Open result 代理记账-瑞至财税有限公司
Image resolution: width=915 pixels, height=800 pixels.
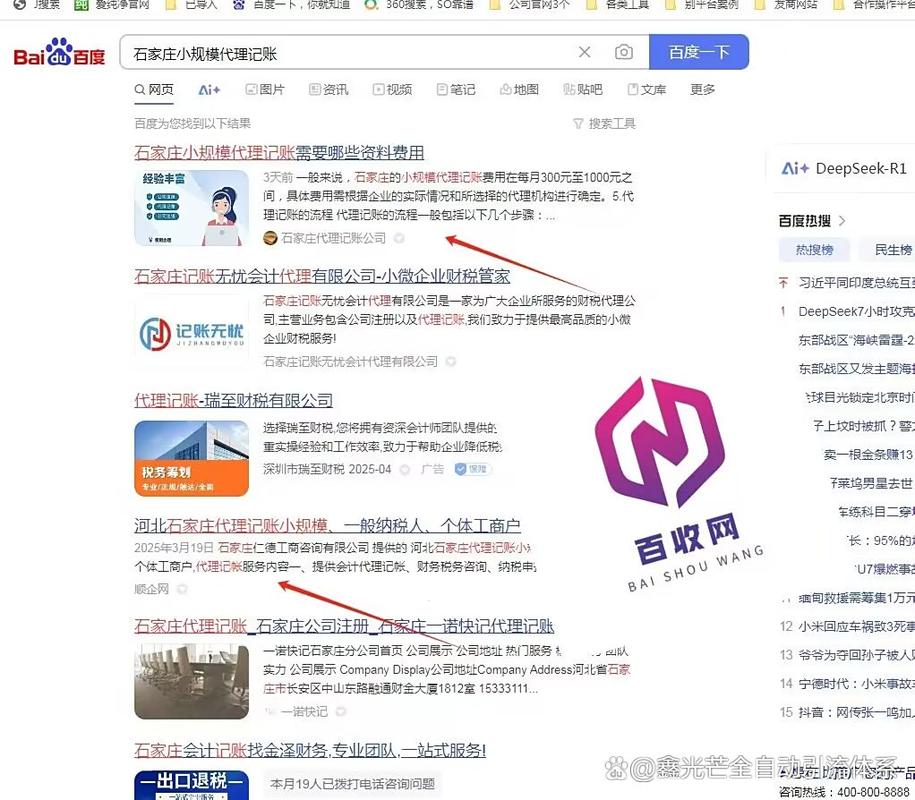pyautogui.click(x=233, y=400)
